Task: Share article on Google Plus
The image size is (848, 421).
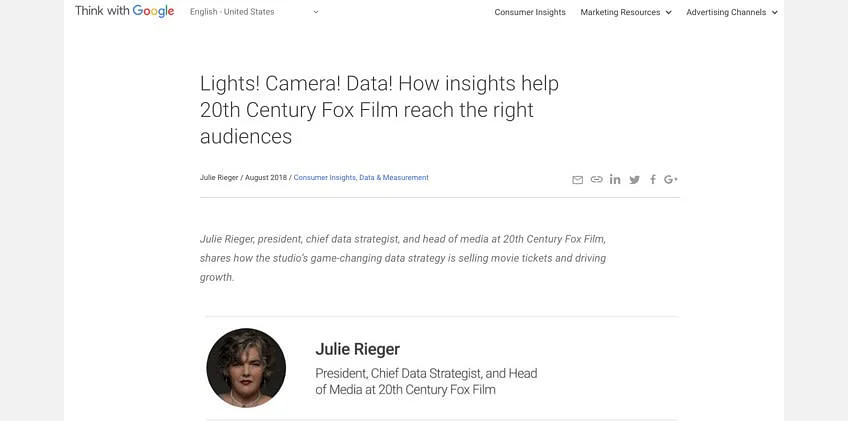Action: [x=671, y=179]
